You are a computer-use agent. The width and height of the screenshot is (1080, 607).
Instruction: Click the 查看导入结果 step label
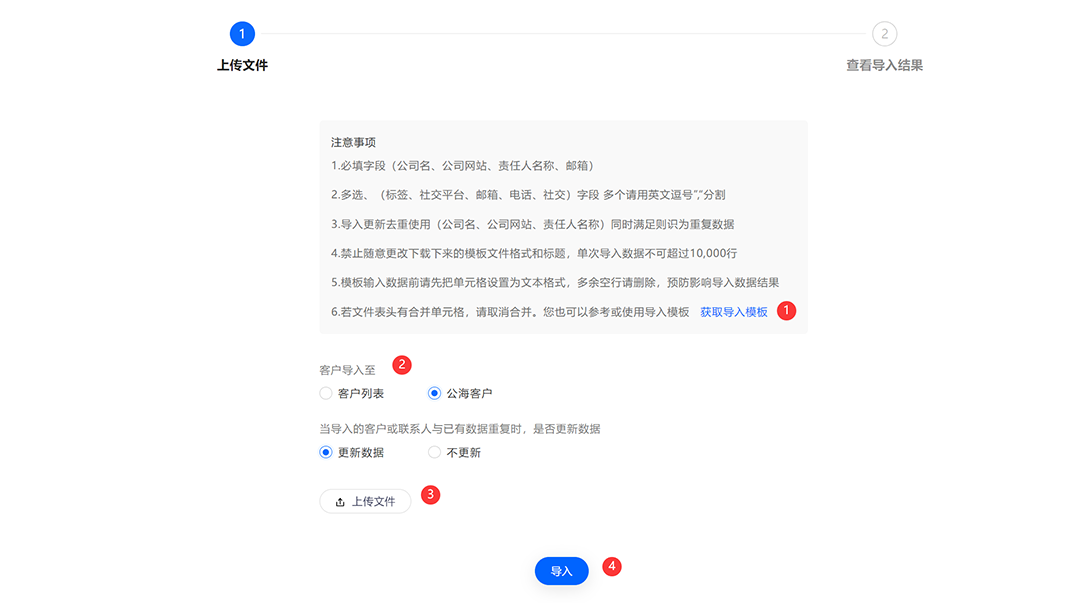(884, 65)
